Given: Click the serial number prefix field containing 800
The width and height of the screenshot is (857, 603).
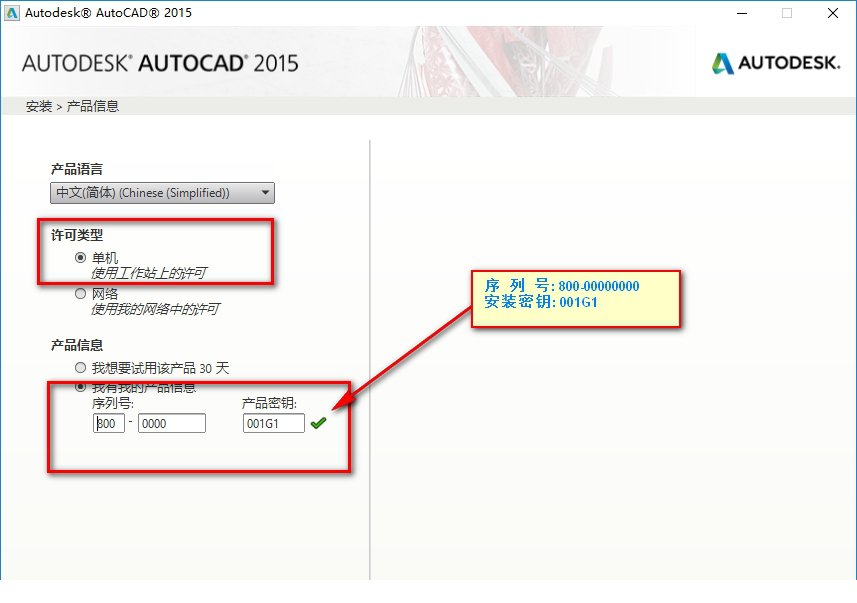Looking at the screenshot, I should 109,424.
